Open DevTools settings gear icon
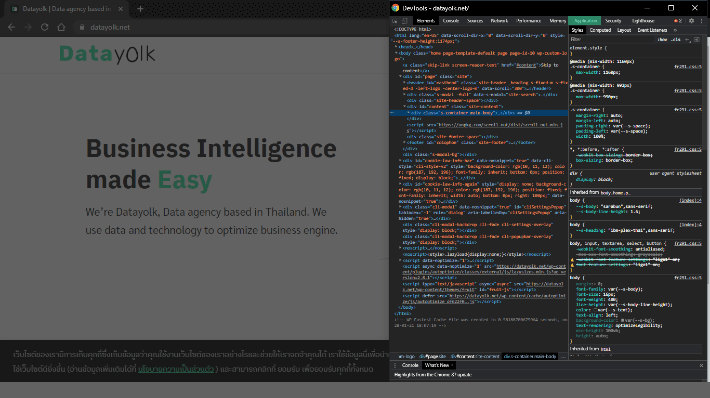The width and height of the screenshot is (710, 398). (691, 21)
